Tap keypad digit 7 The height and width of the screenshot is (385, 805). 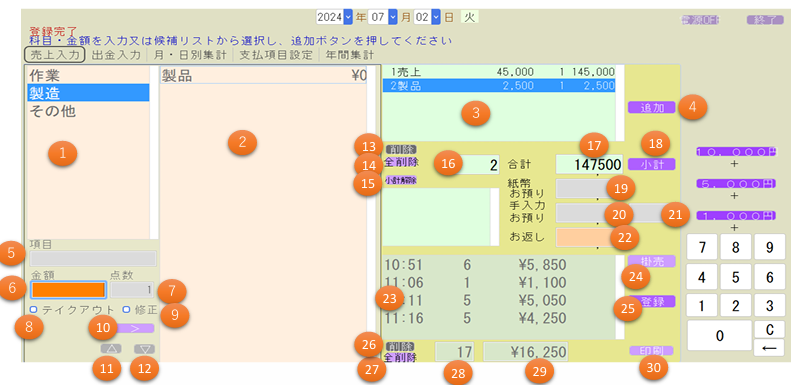pos(701,247)
